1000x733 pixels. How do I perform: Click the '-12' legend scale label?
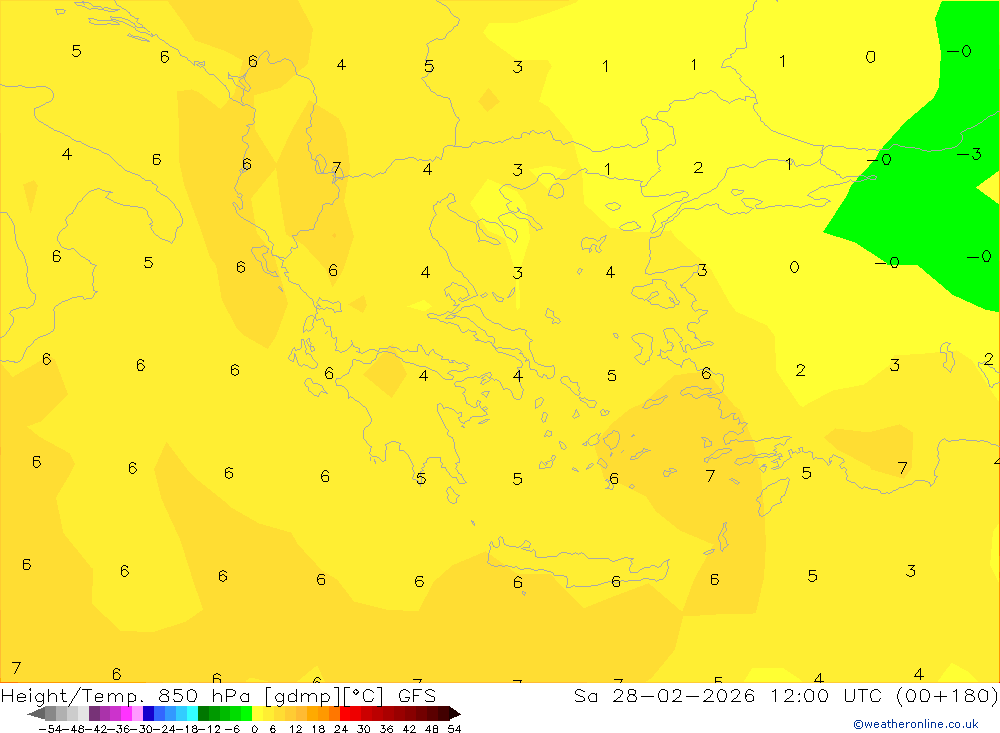point(209,729)
